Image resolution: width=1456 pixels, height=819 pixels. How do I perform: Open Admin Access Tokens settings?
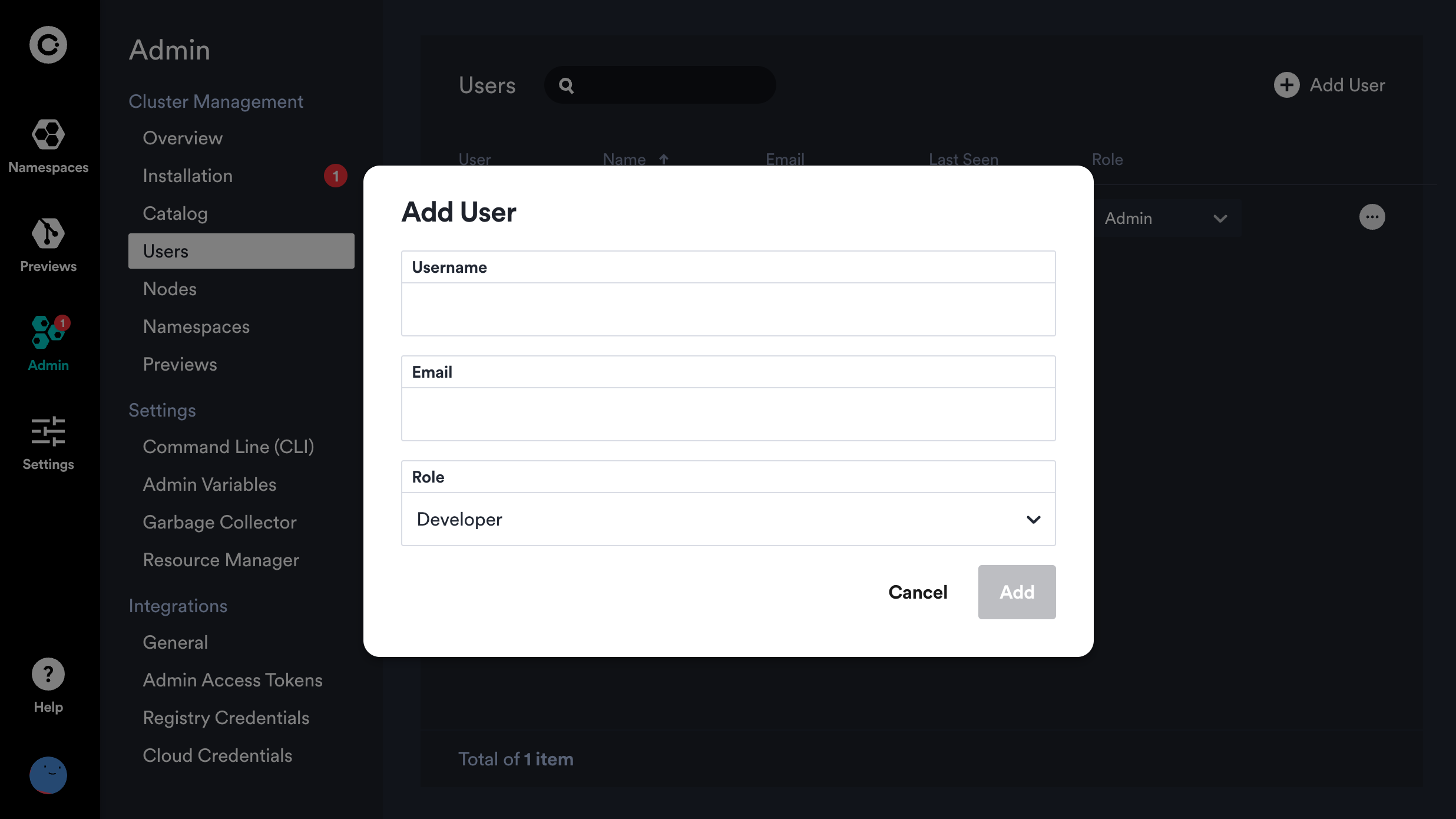pos(232,680)
